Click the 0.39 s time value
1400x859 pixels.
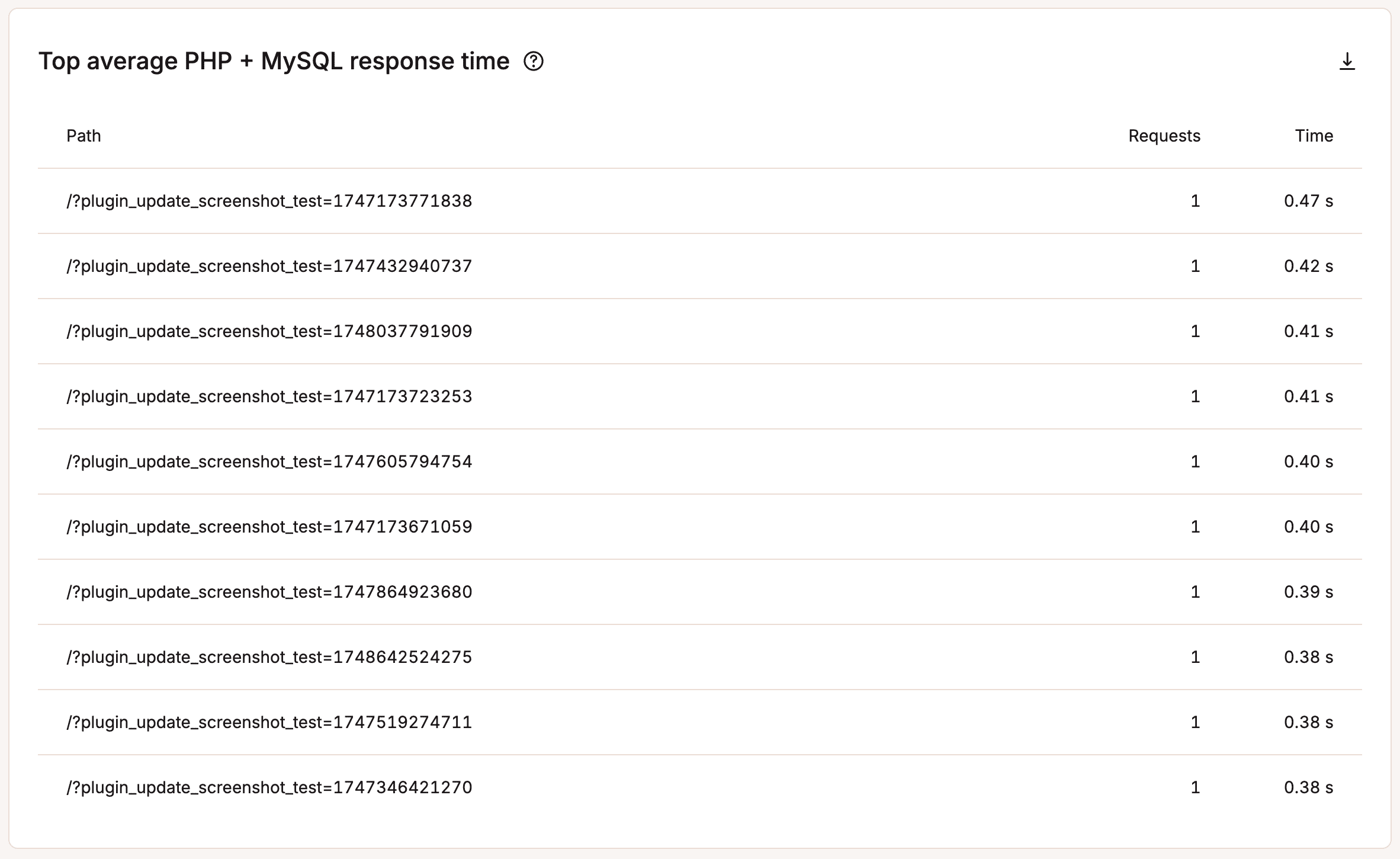pyautogui.click(x=1308, y=592)
